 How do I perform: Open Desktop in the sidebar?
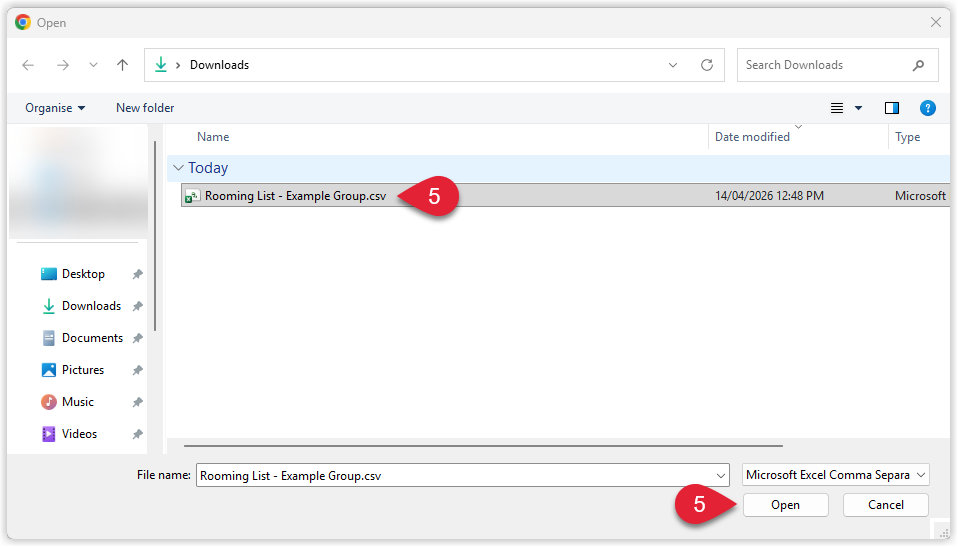click(83, 274)
